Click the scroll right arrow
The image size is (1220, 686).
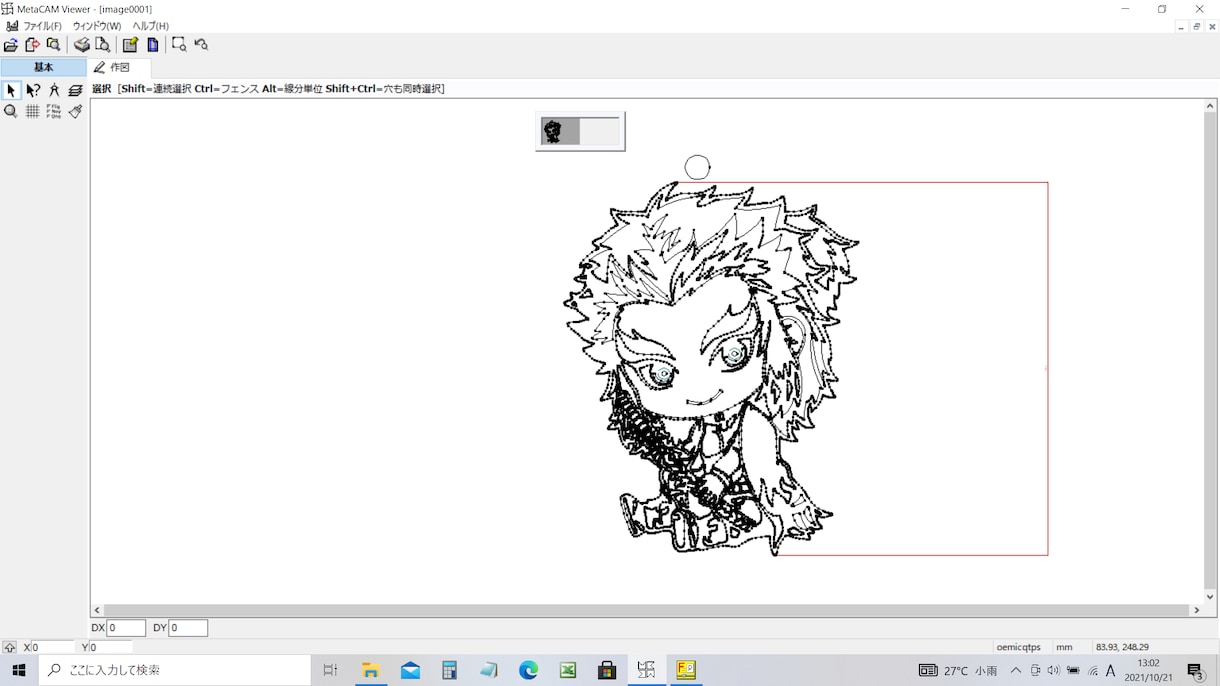(x=1196, y=610)
